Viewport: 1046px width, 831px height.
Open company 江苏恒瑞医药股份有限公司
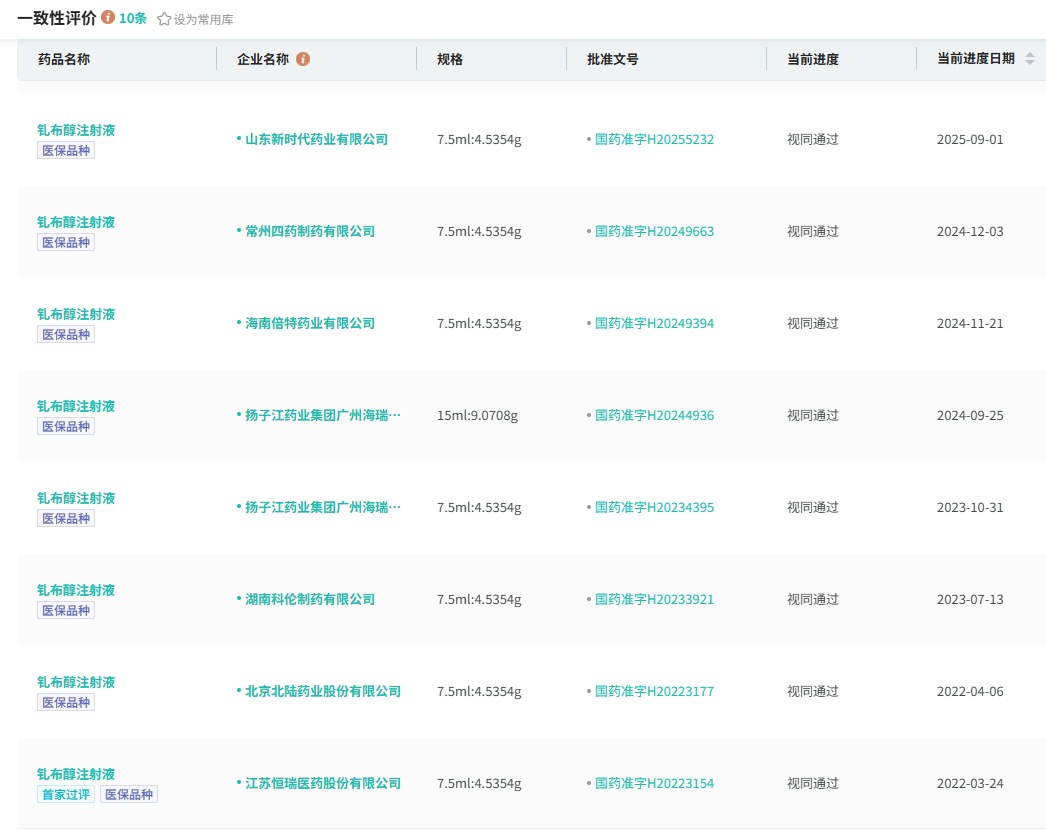click(x=323, y=783)
